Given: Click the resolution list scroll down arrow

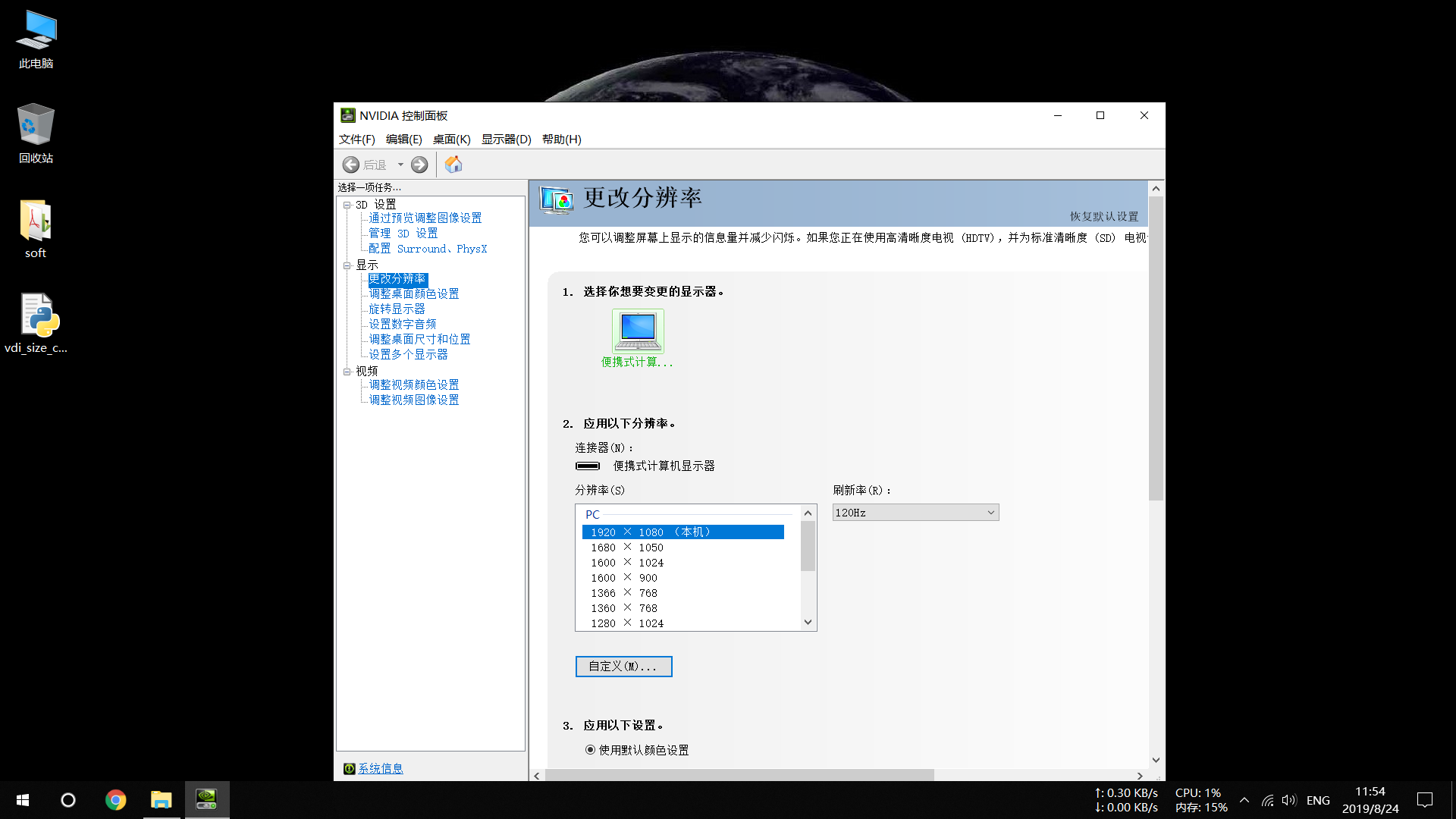Looking at the screenshot, I should pyautogui.click(x=808, y=623).
